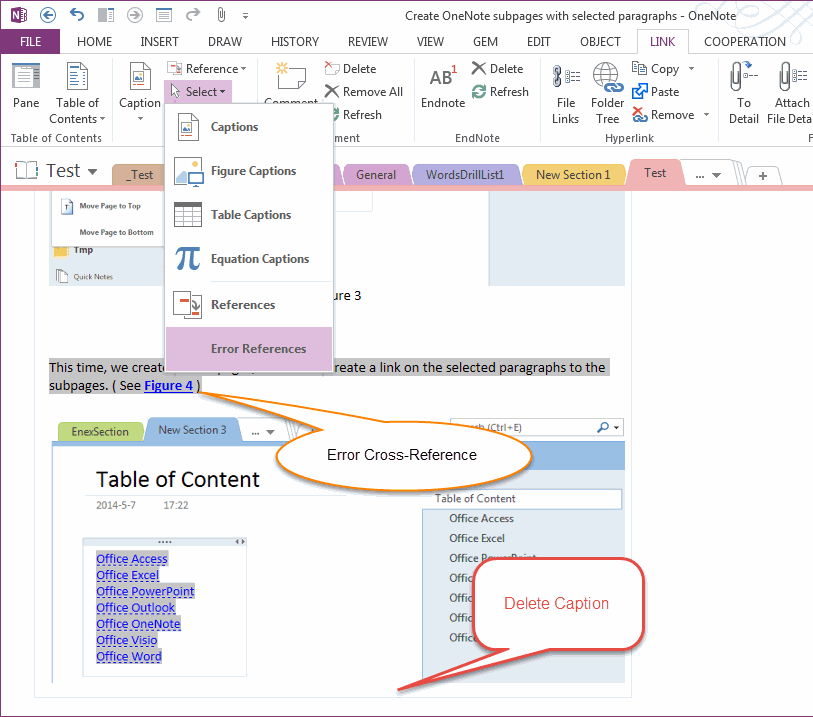The height and width of the screenshot is (717, 813).
Task: Click Refresh in the EndNote group
Action: (x=500, y=92)
